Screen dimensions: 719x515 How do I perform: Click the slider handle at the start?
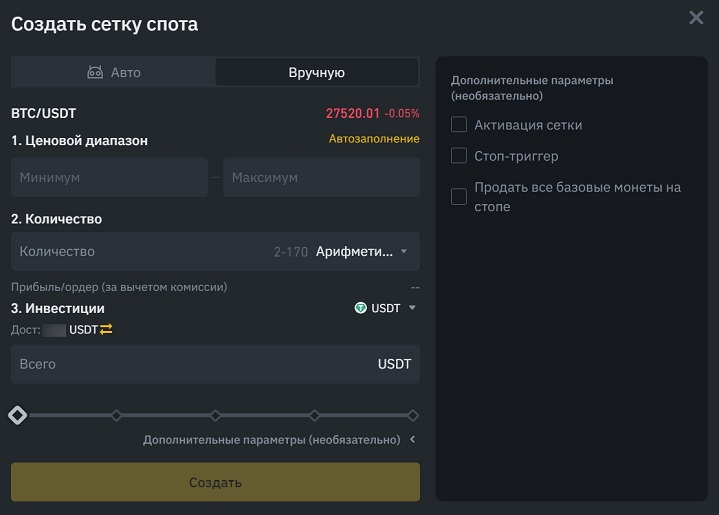coord(17,415)
